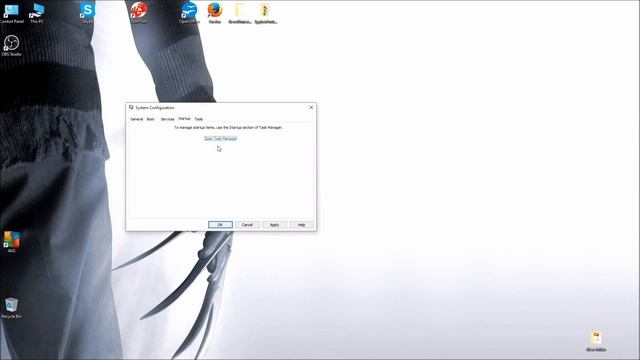Click the Apply button

pos(274,225)
